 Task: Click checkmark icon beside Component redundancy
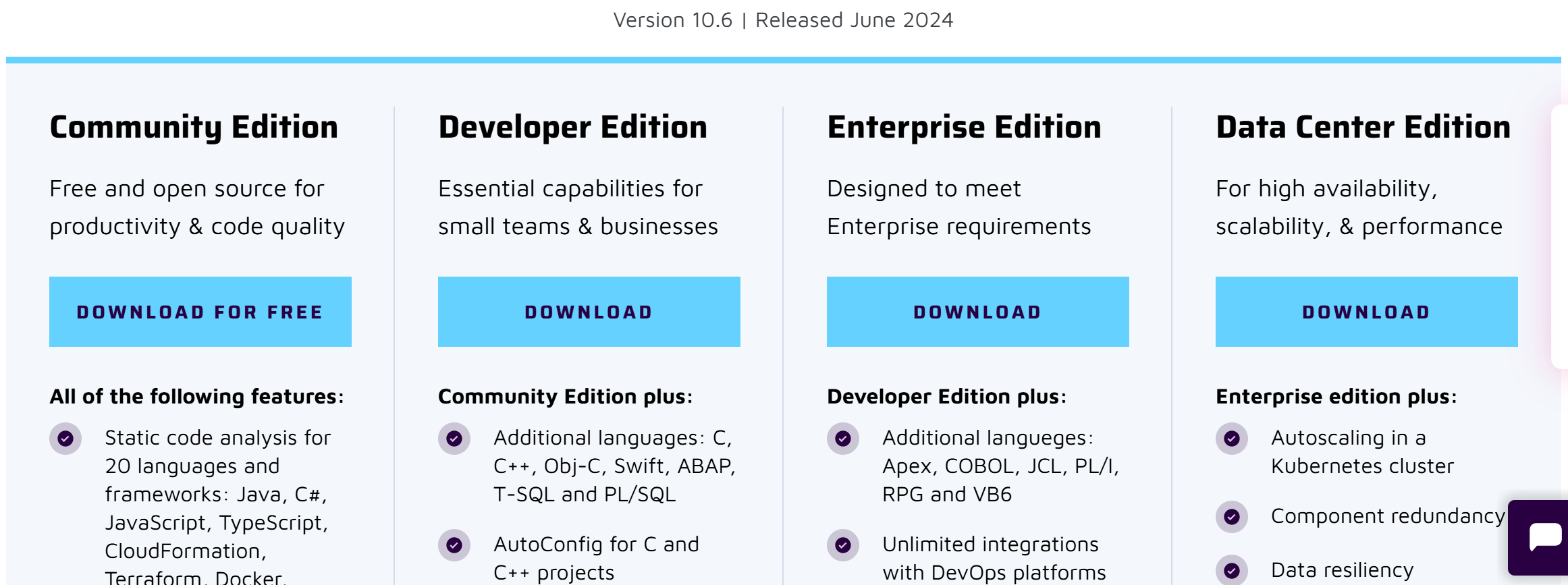click(x=1232, y=517)
